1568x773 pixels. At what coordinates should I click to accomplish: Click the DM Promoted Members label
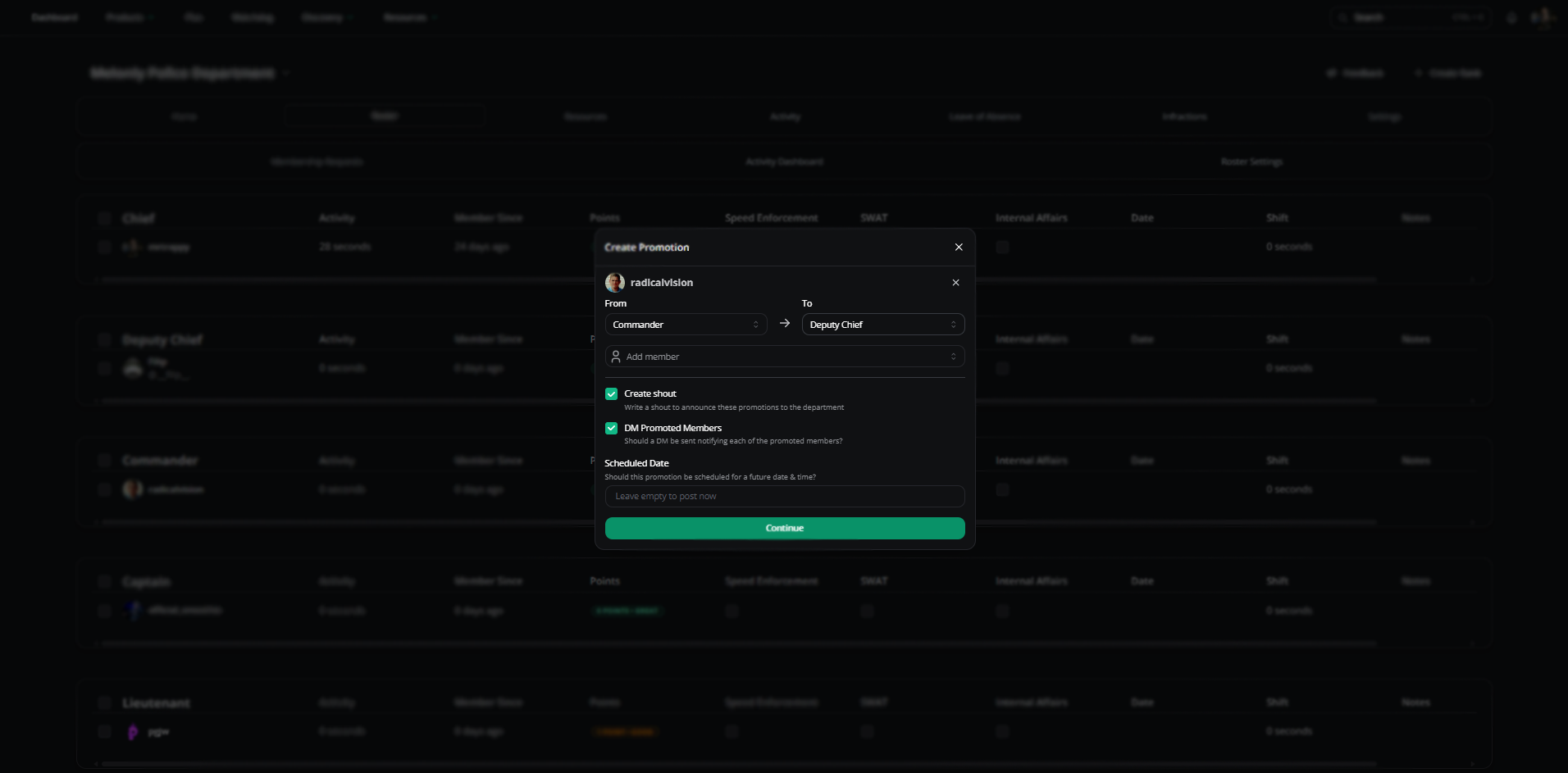pos(672,428)
